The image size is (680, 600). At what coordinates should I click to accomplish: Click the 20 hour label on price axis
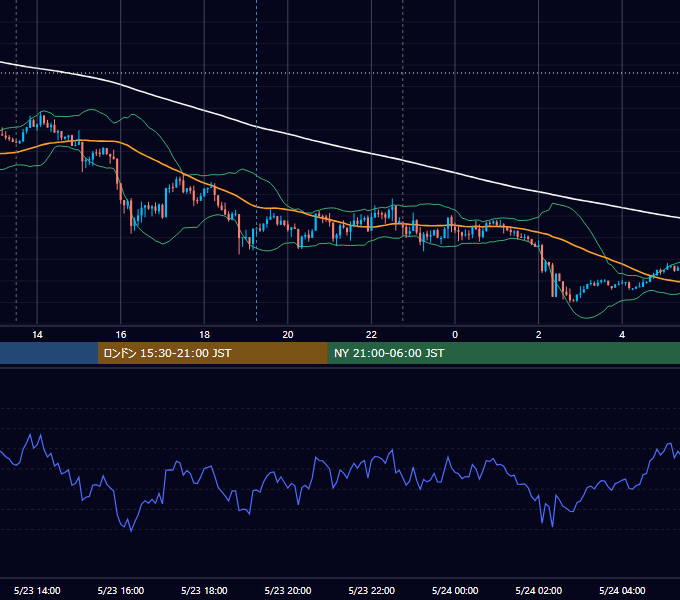[x=288, y=335]
